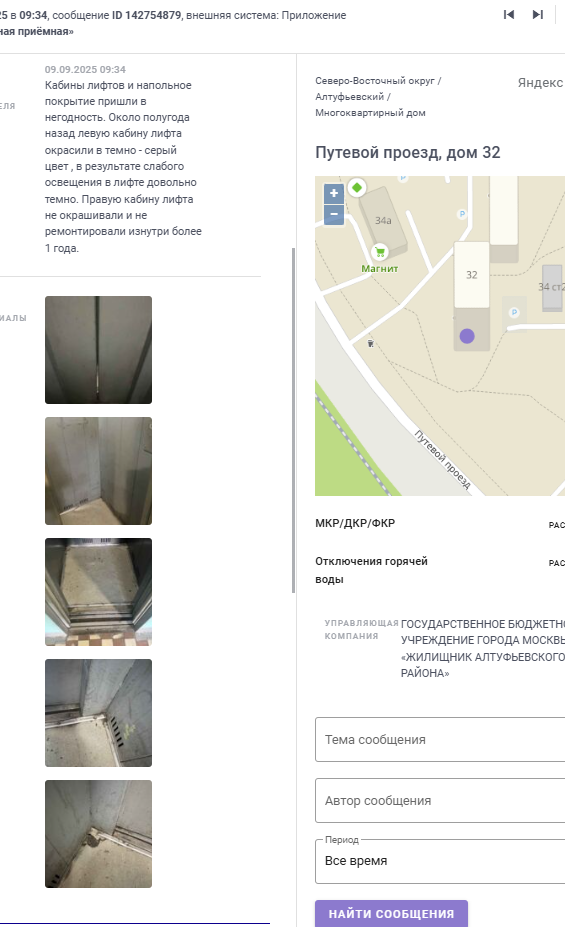
Task: Go to the first message arrow icon
Action: point(508,15)
